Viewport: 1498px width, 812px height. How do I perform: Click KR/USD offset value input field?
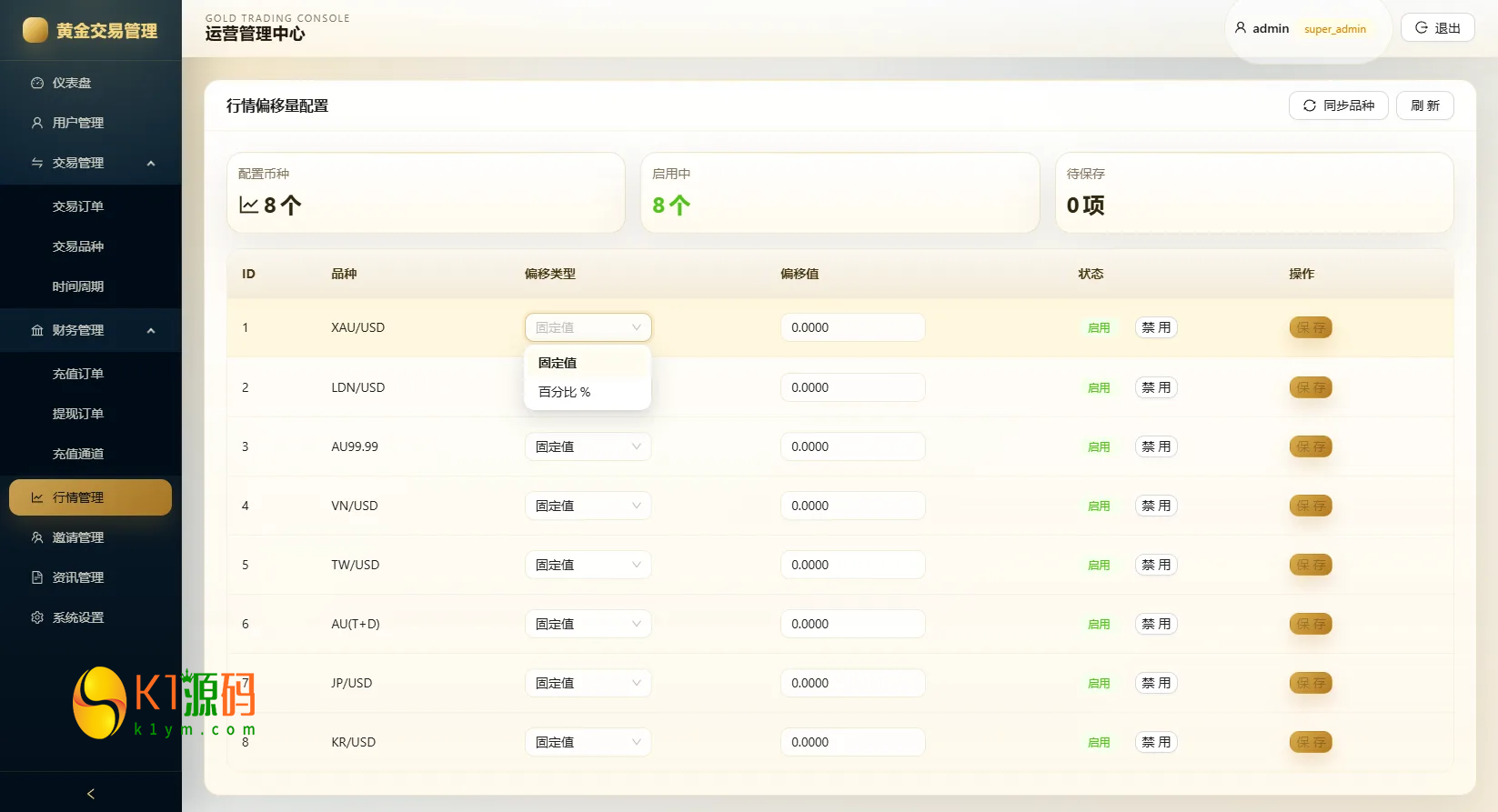point(853,742)
